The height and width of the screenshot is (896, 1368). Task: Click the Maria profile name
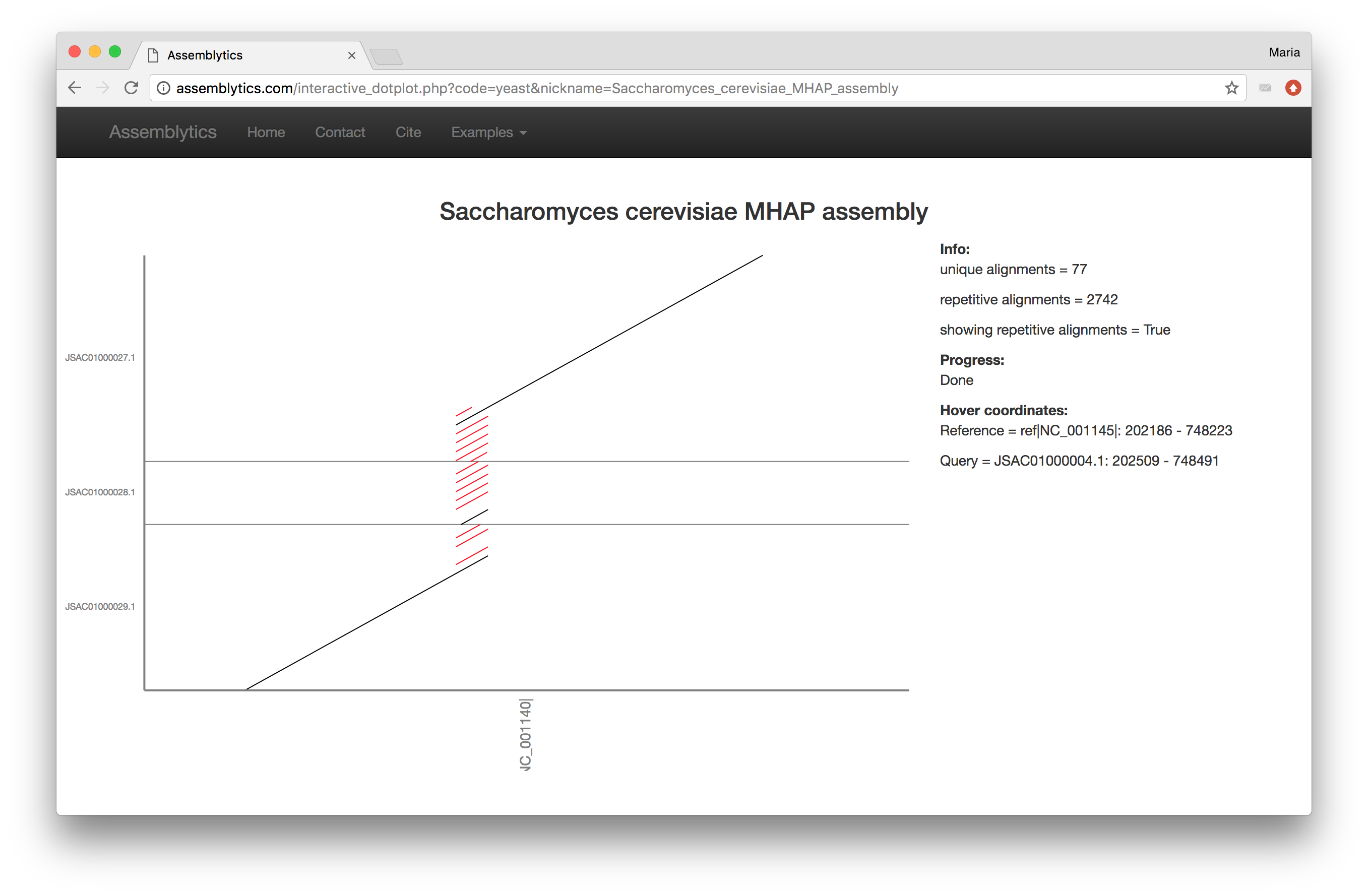1283,52
